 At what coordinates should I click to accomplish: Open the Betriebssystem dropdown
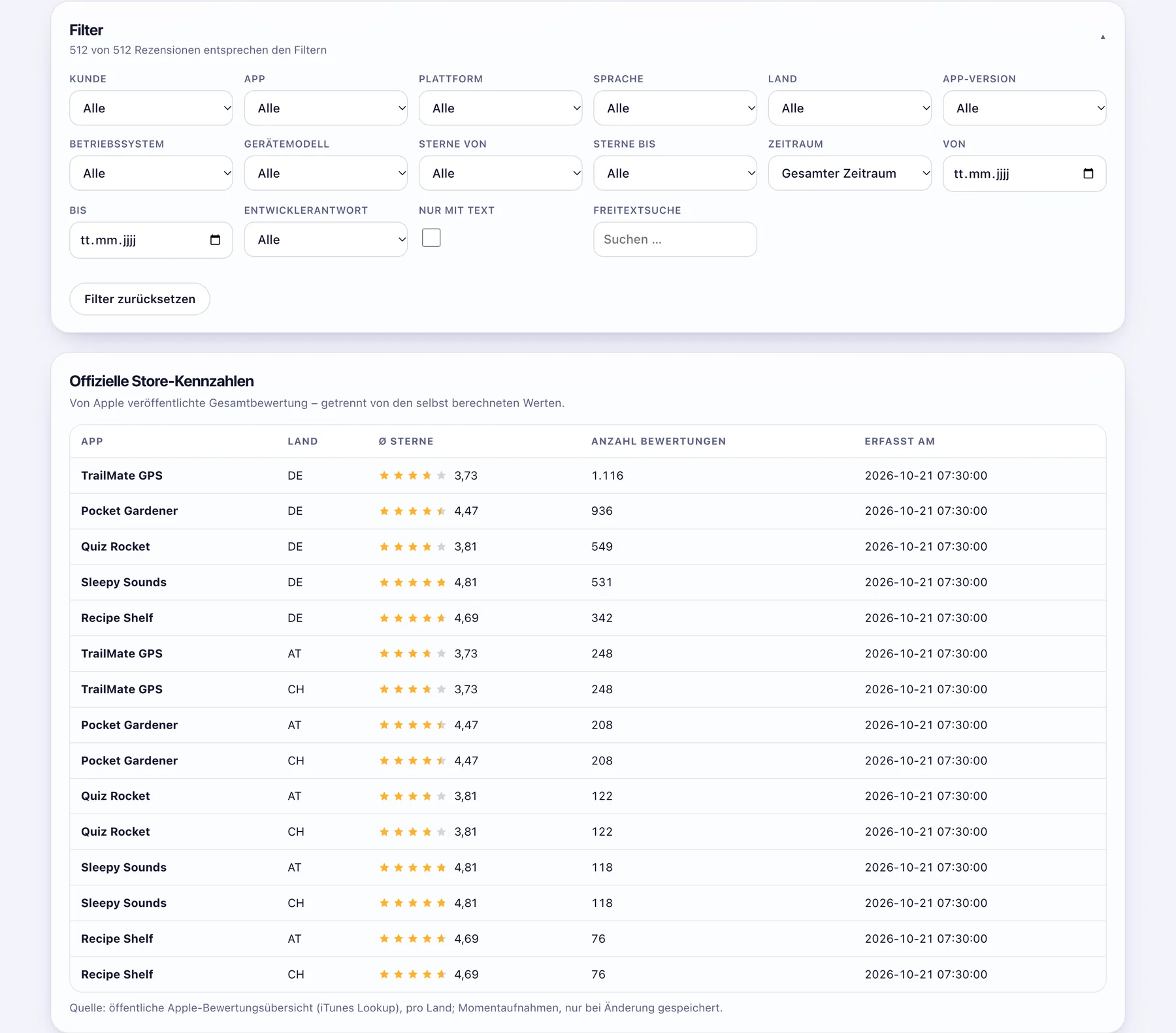pyautogui.click(x=151, y=173)
